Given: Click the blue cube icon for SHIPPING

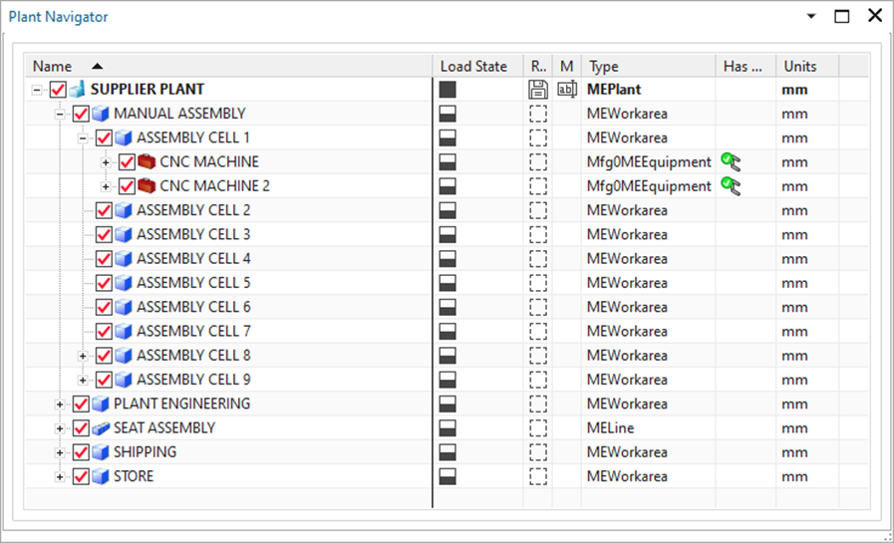Looking at the screenshot, I should click(x=101, y=452).
